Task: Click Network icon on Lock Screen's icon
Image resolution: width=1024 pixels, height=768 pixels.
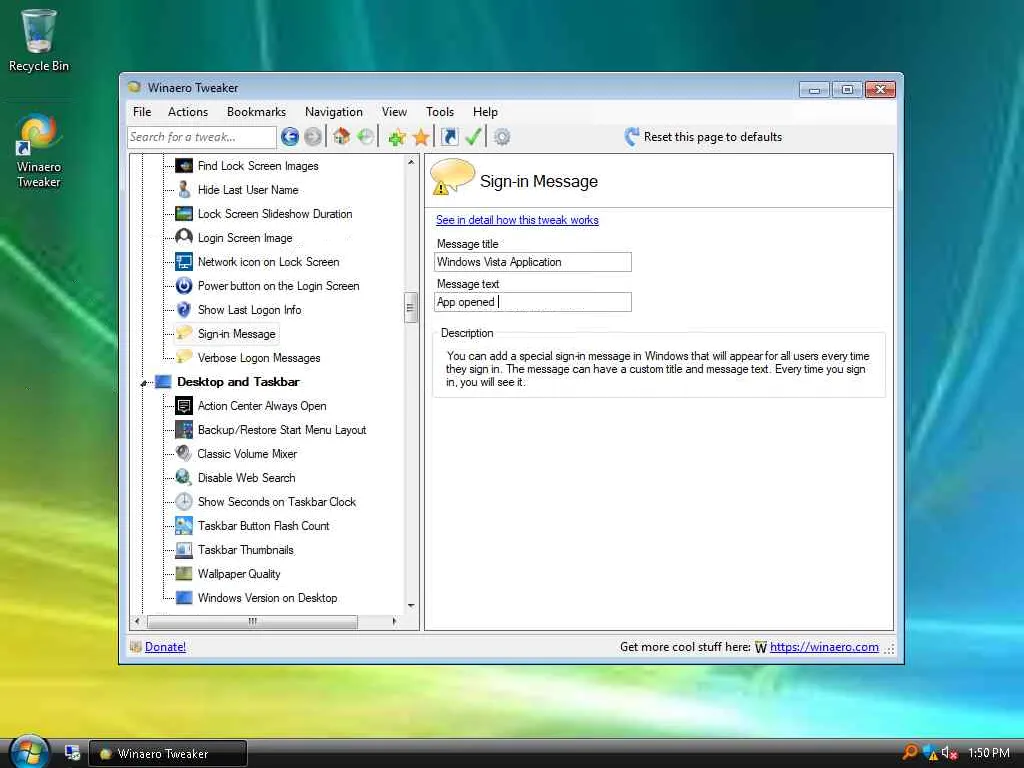Action: [184, 262]
